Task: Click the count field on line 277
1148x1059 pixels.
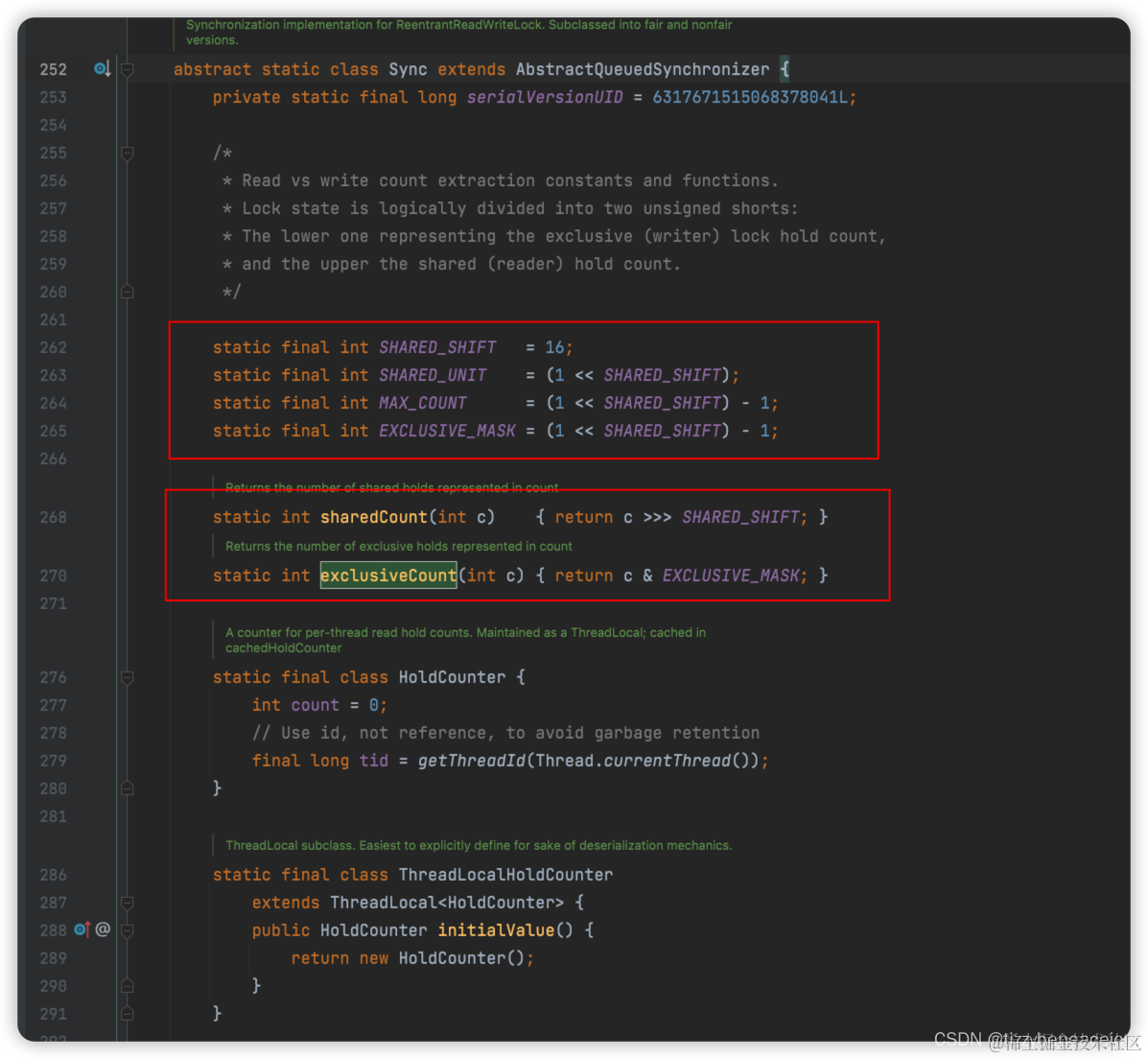Action: 315,705
